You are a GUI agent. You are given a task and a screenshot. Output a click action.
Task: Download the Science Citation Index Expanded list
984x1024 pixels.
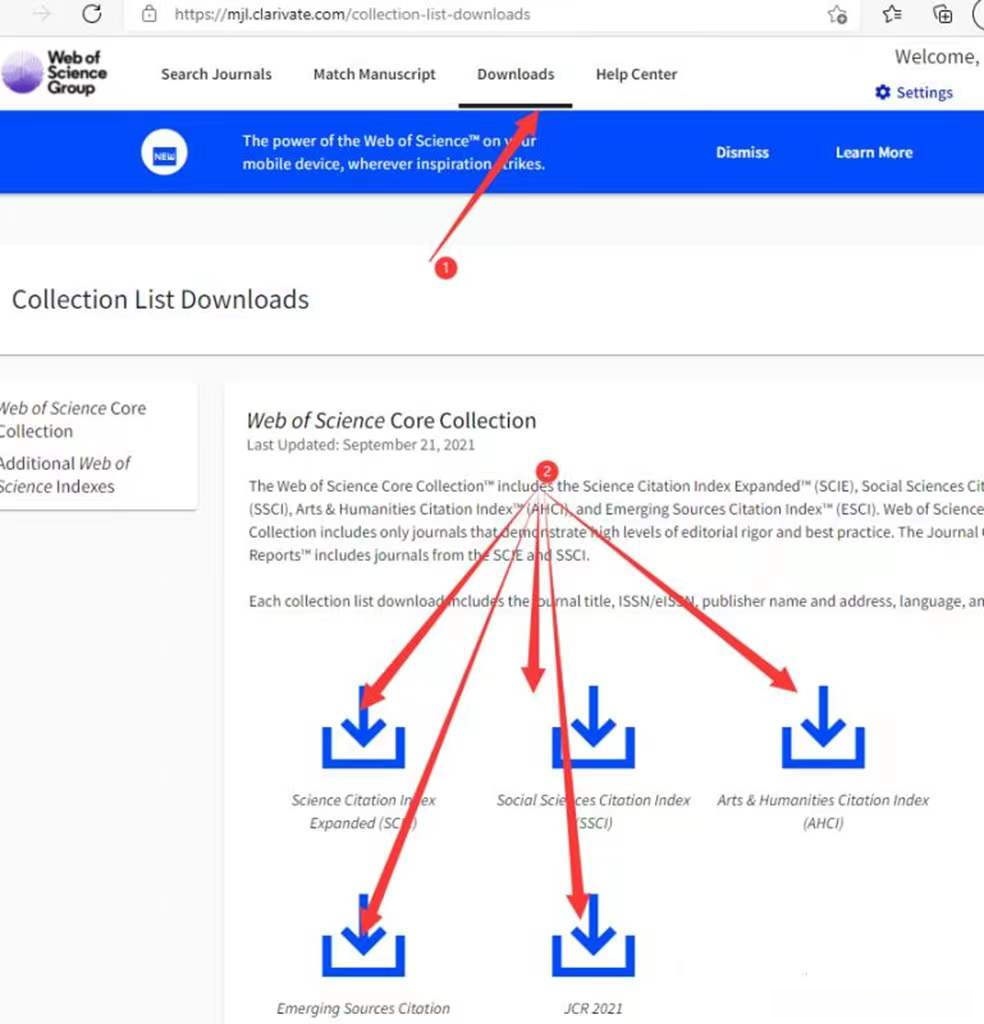click(x=363, y=727)
